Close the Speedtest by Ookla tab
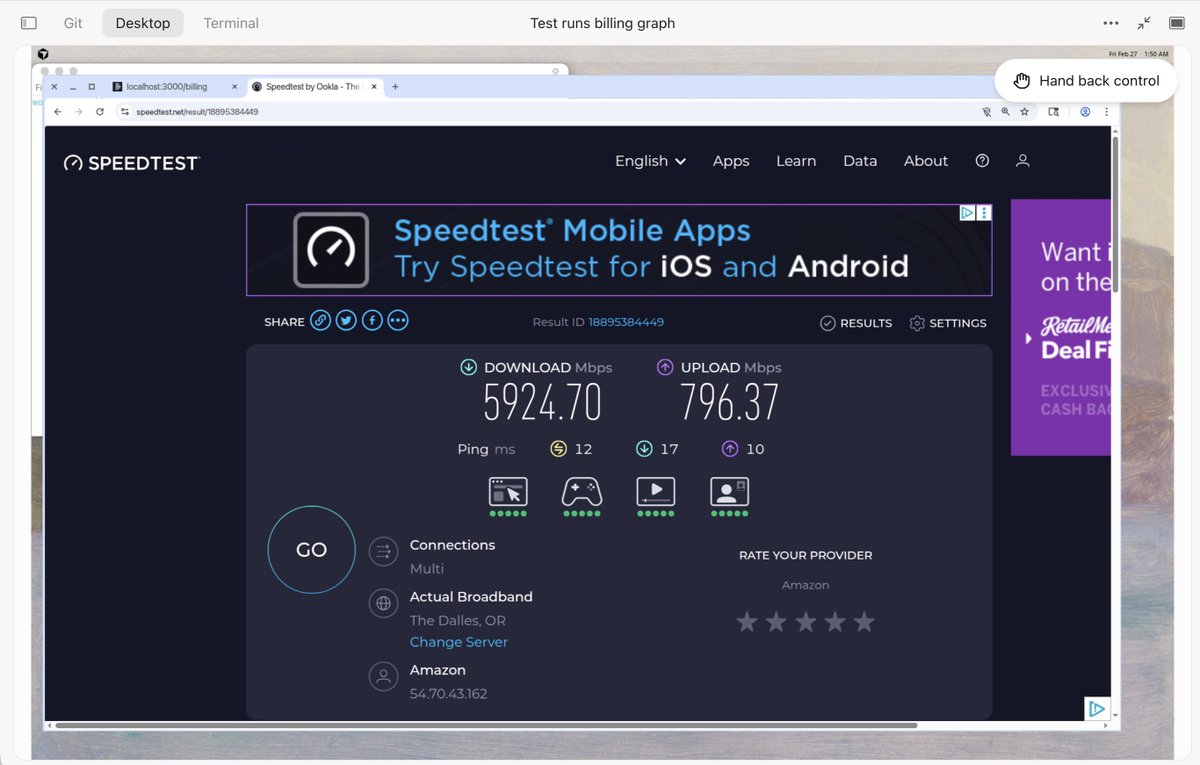Viewport: 1200px width, 765px height. pyautogui.click(x=375, y=87)
